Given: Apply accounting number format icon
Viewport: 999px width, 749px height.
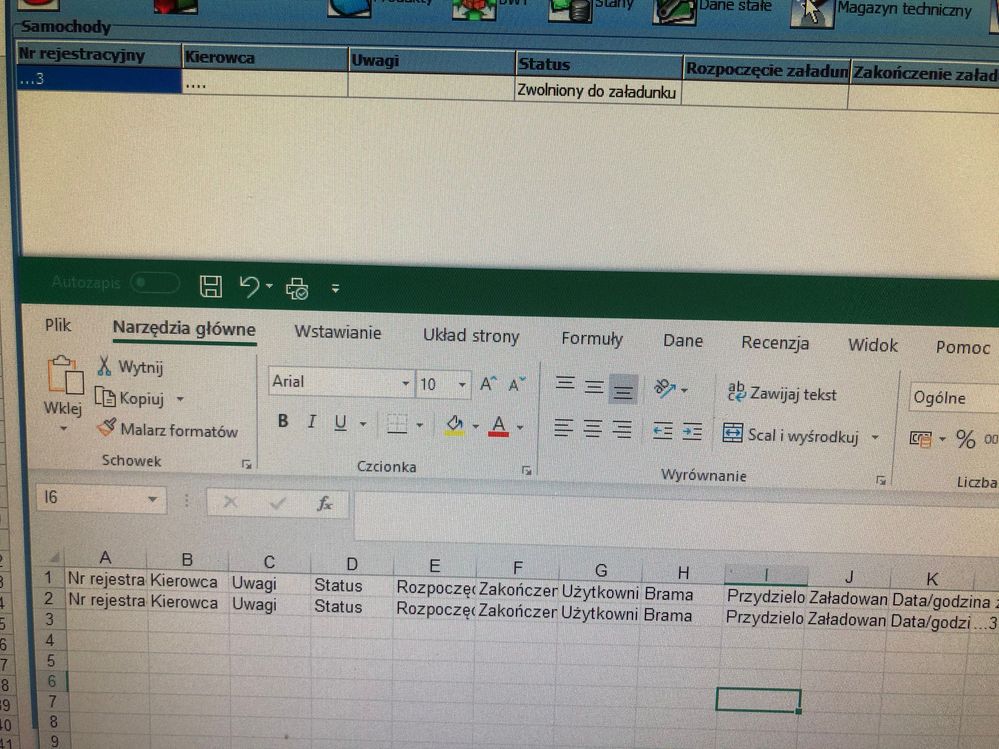Looking at the screenshot, I should (921, 438).
